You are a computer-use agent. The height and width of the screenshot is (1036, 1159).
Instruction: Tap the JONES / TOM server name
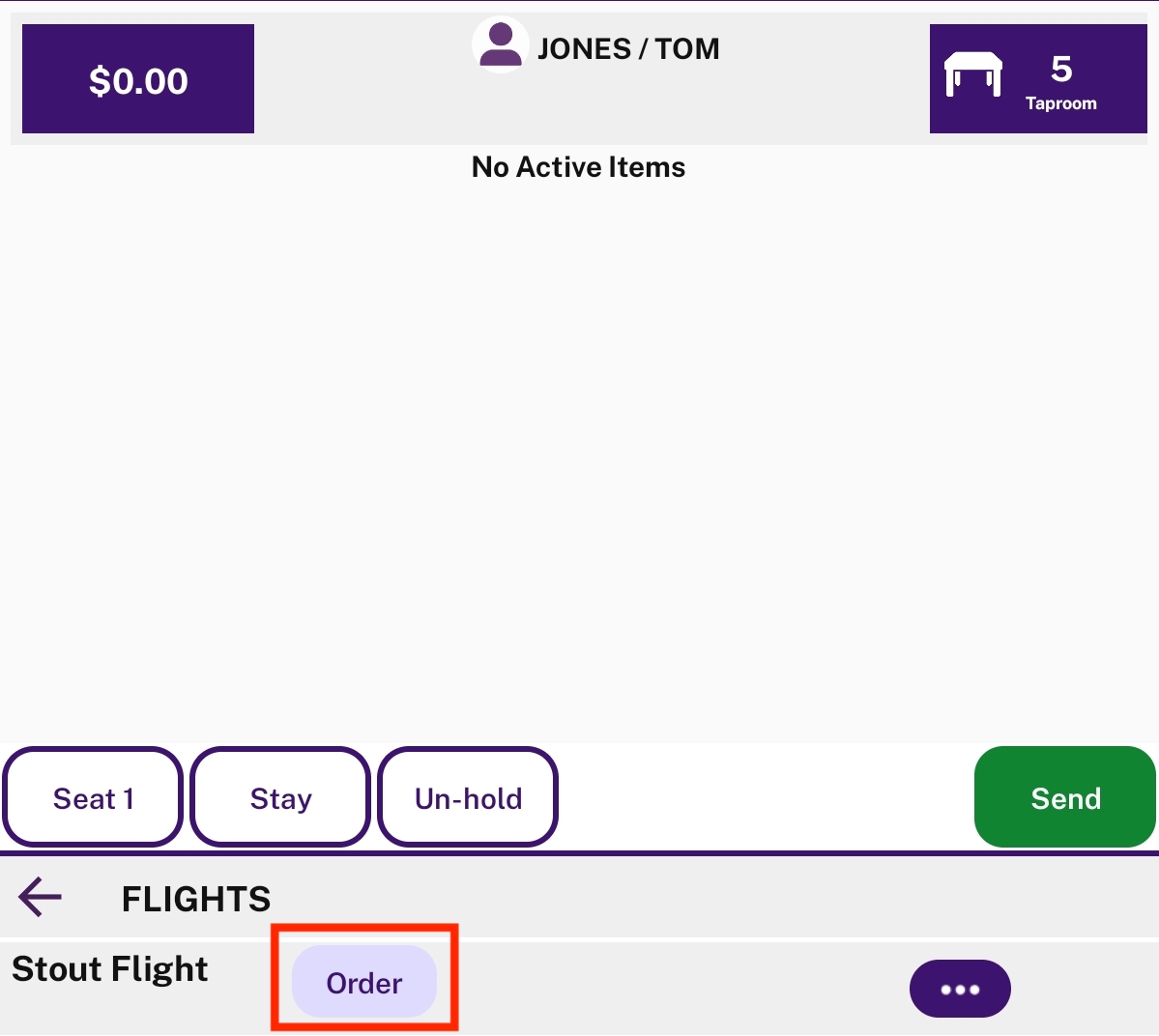point(628,48)
